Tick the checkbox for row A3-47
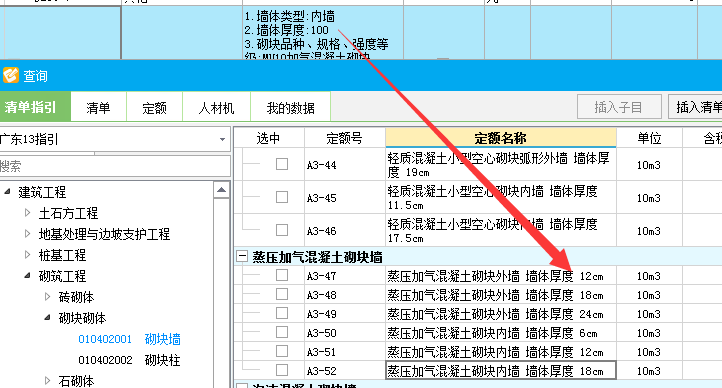Screen dimensions: 722x388 [x=282, y=275]
